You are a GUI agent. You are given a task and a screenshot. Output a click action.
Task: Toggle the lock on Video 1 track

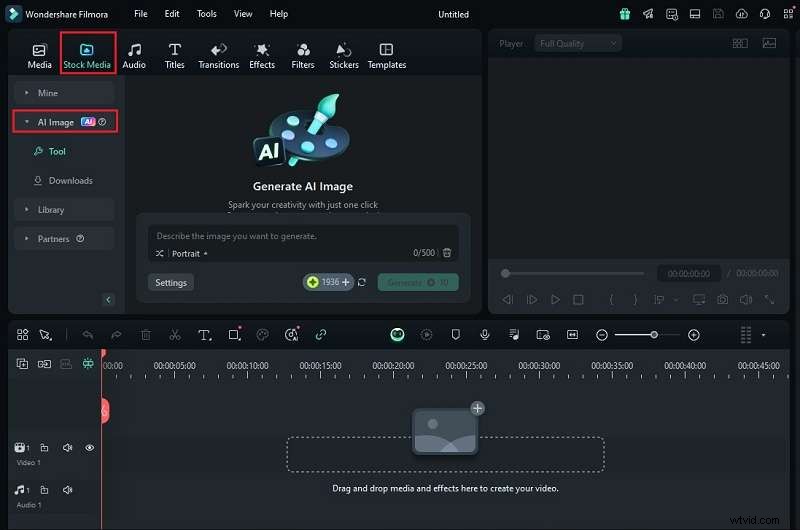(45, 448)
